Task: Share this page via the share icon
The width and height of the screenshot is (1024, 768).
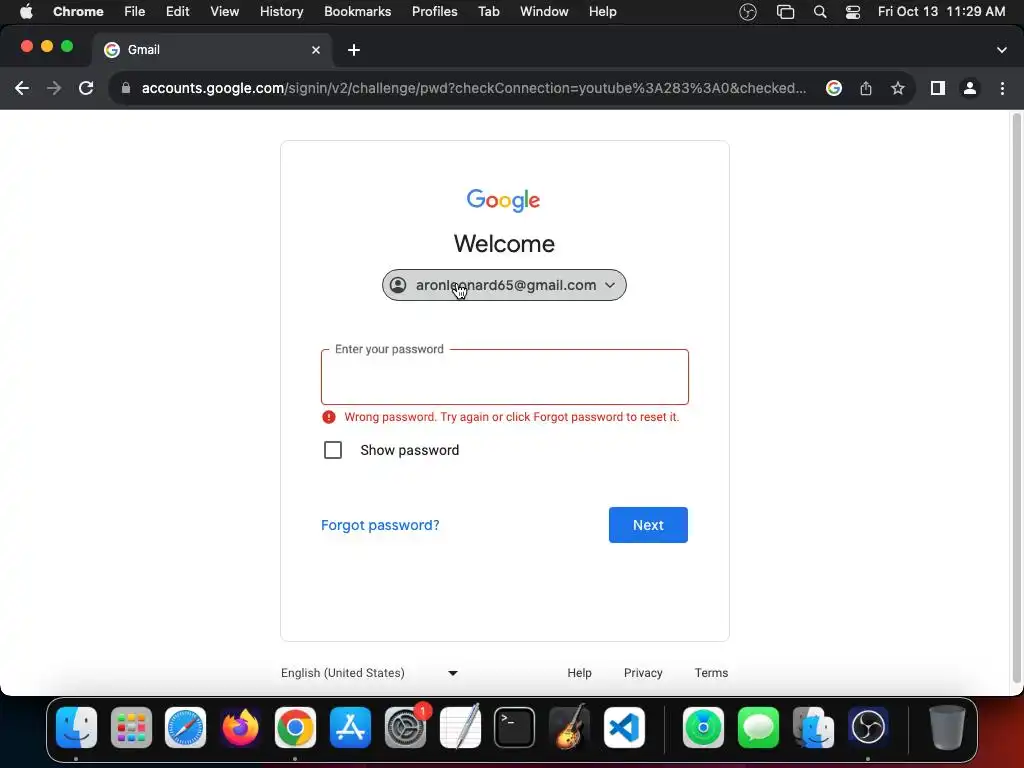Action: tap(866, 88)
